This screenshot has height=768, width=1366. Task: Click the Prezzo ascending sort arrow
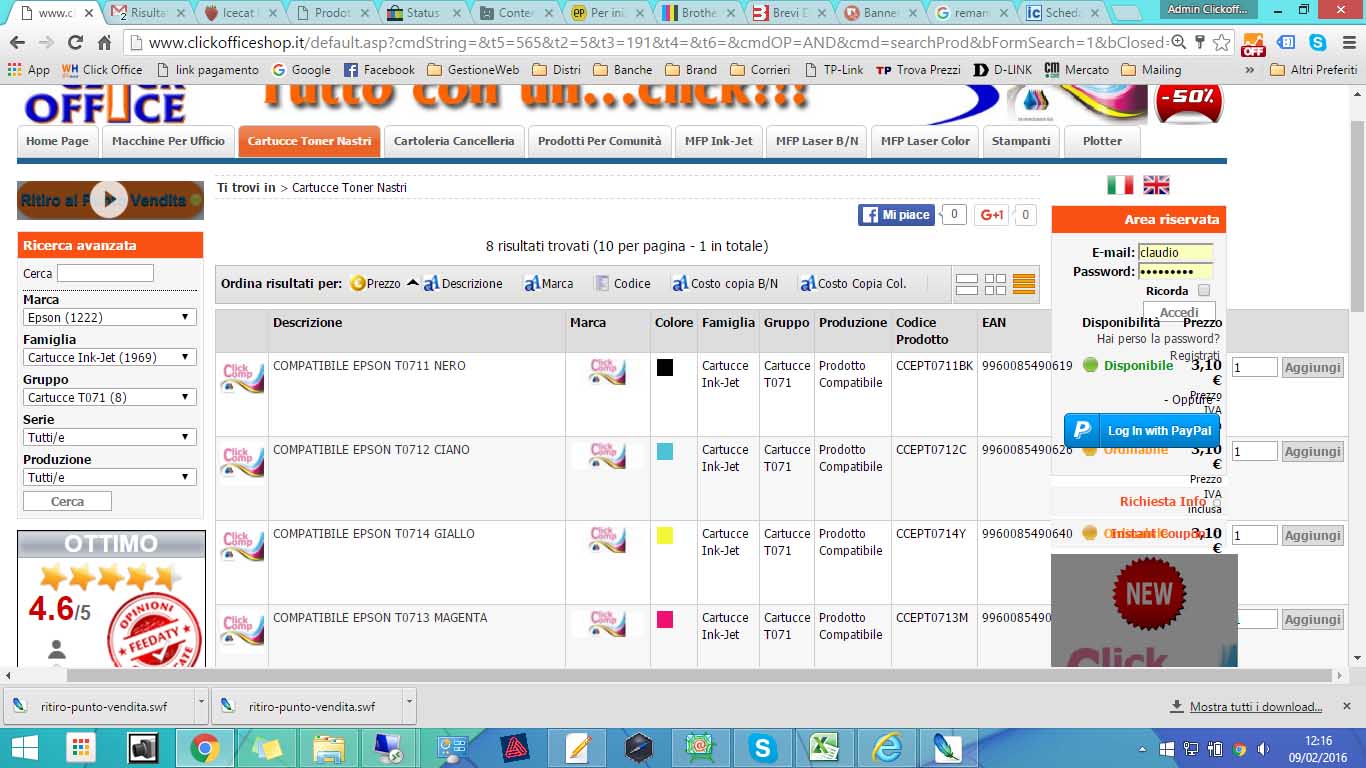click(x=412, y=283)
